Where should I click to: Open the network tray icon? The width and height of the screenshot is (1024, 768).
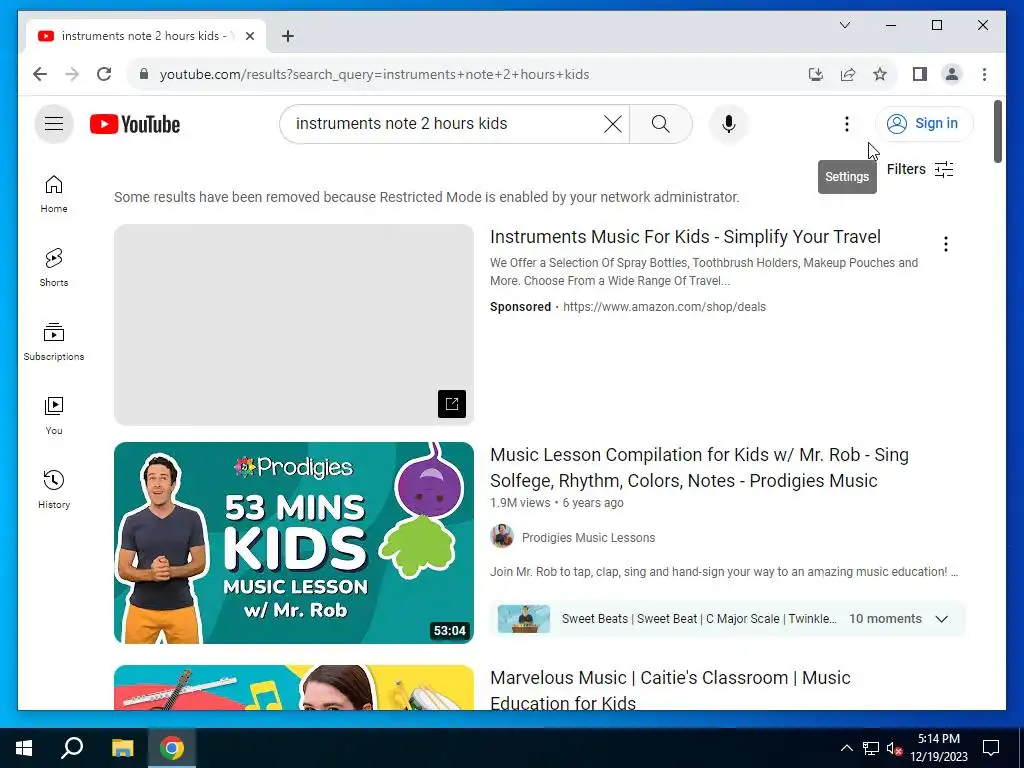(871, 748)
